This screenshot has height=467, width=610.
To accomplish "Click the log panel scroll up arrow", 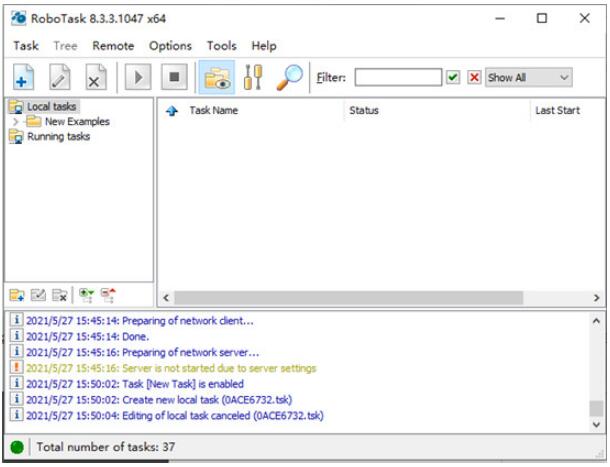I will click(x=596, y=321).
